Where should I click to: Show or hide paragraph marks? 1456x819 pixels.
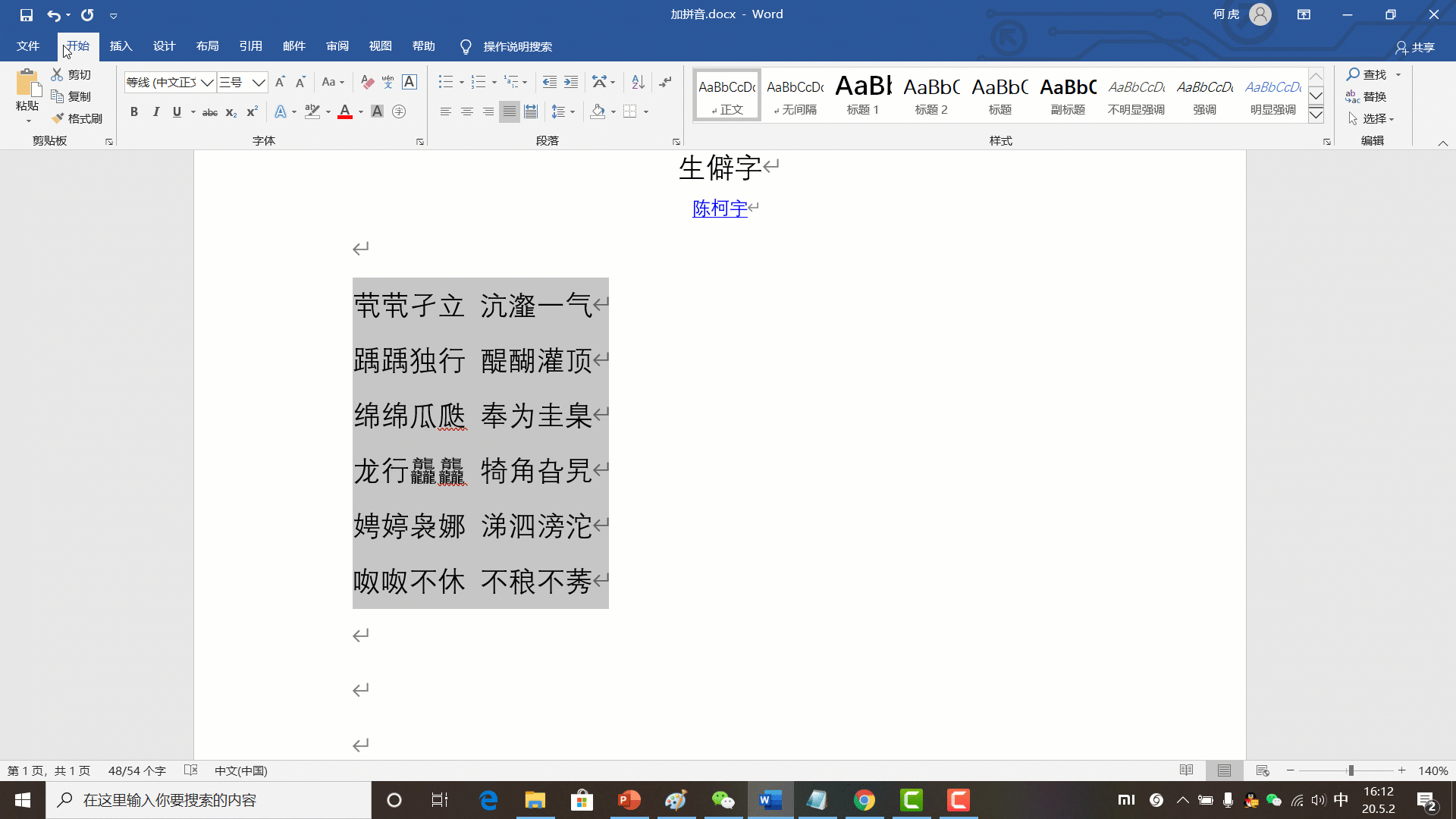(x=665, y=82)
